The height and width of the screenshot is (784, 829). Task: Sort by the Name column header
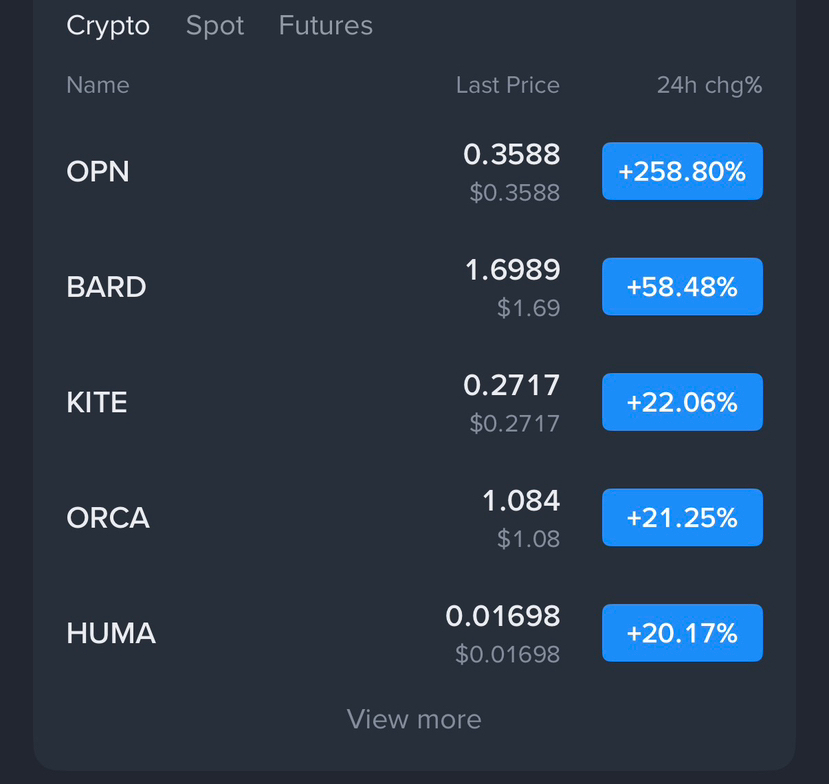(98, 85)
